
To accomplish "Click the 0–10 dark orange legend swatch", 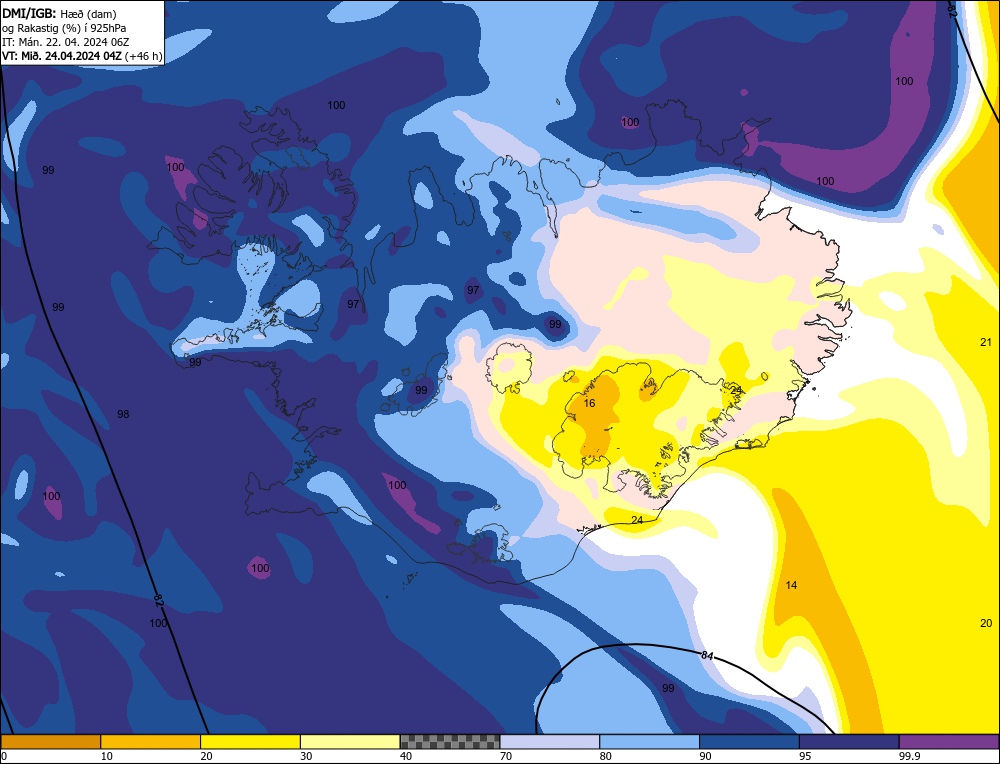I will tap(50, 742).
